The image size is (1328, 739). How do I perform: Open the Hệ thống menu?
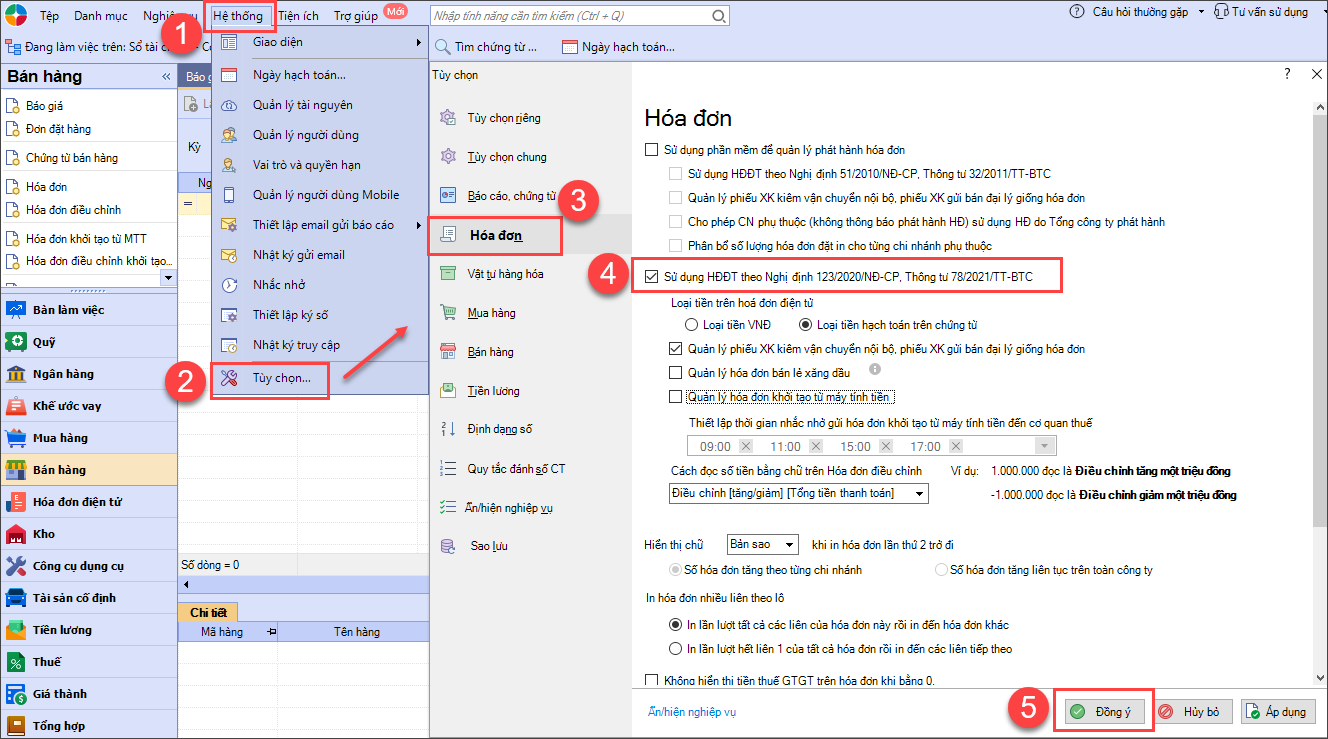(238, 16)
